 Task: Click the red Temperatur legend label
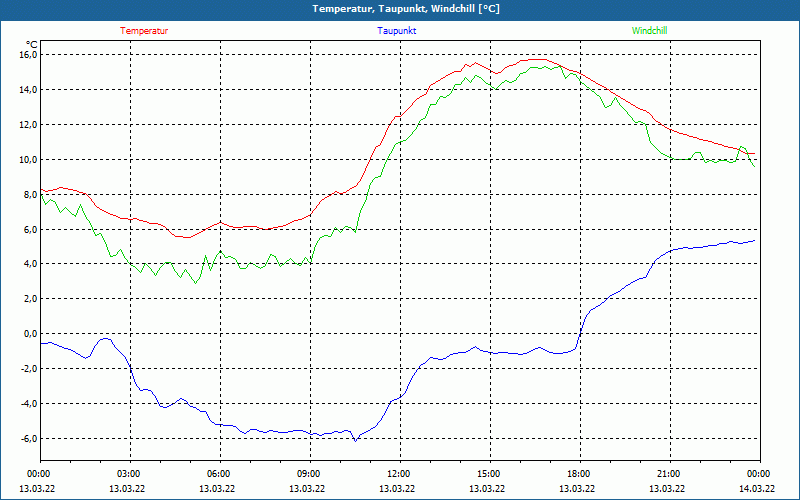(x=144, y=31)
